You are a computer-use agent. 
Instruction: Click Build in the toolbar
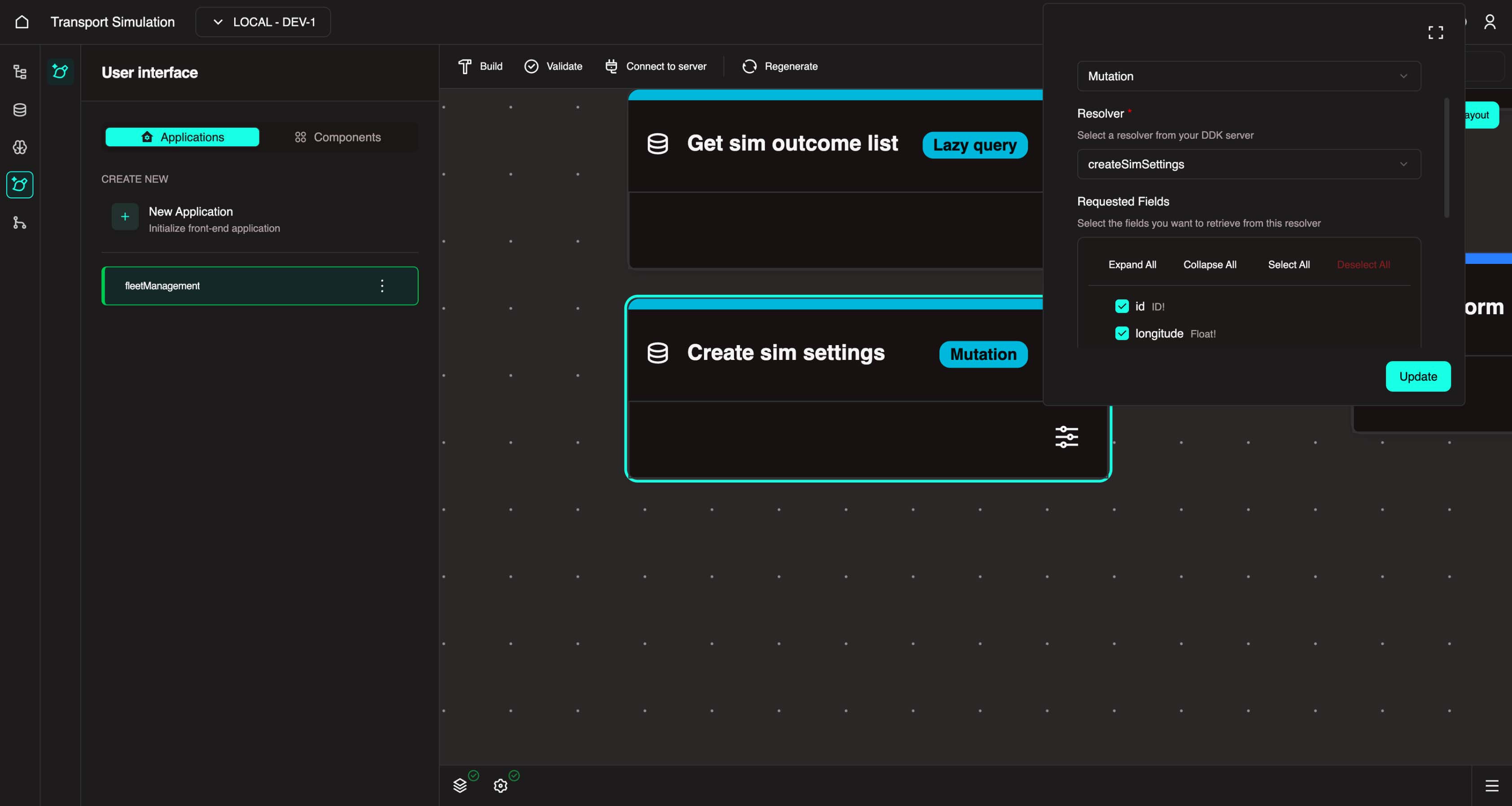click(x=480, y=66)
